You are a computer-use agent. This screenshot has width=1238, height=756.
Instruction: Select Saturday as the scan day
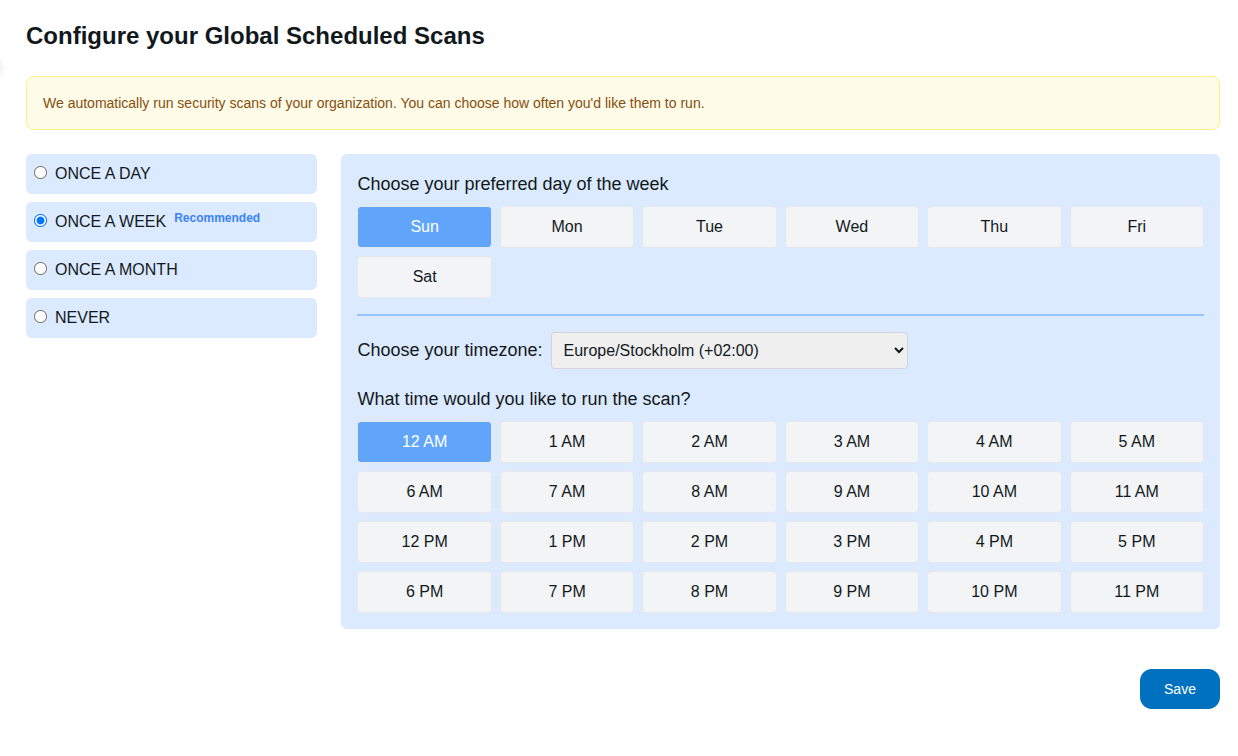(424, 276)
